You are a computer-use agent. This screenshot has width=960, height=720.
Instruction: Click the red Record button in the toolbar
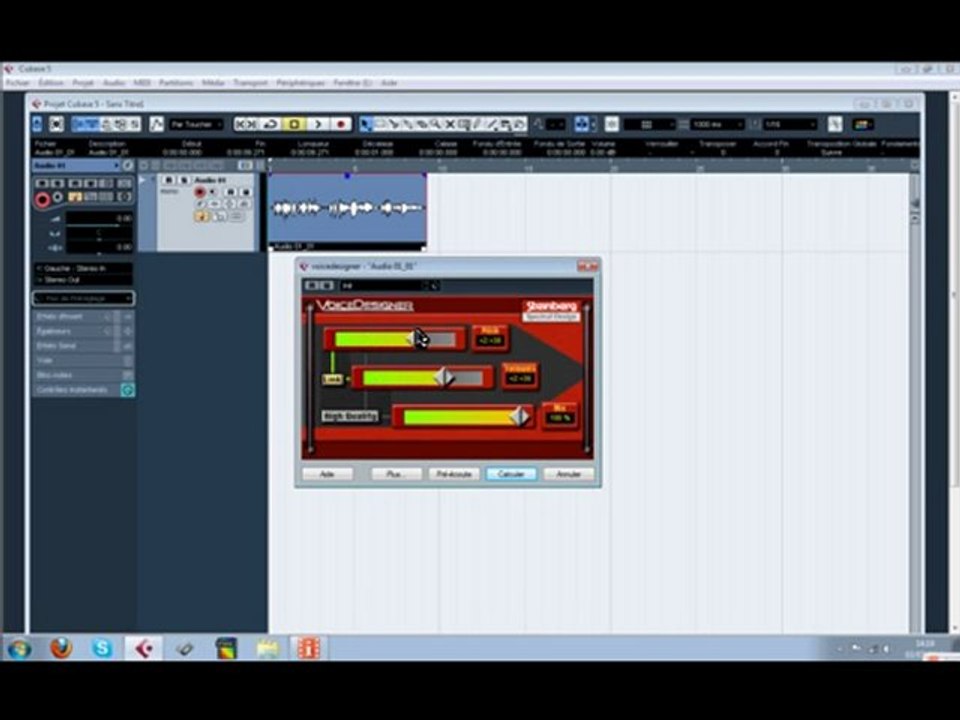click(x=341, y=124)
